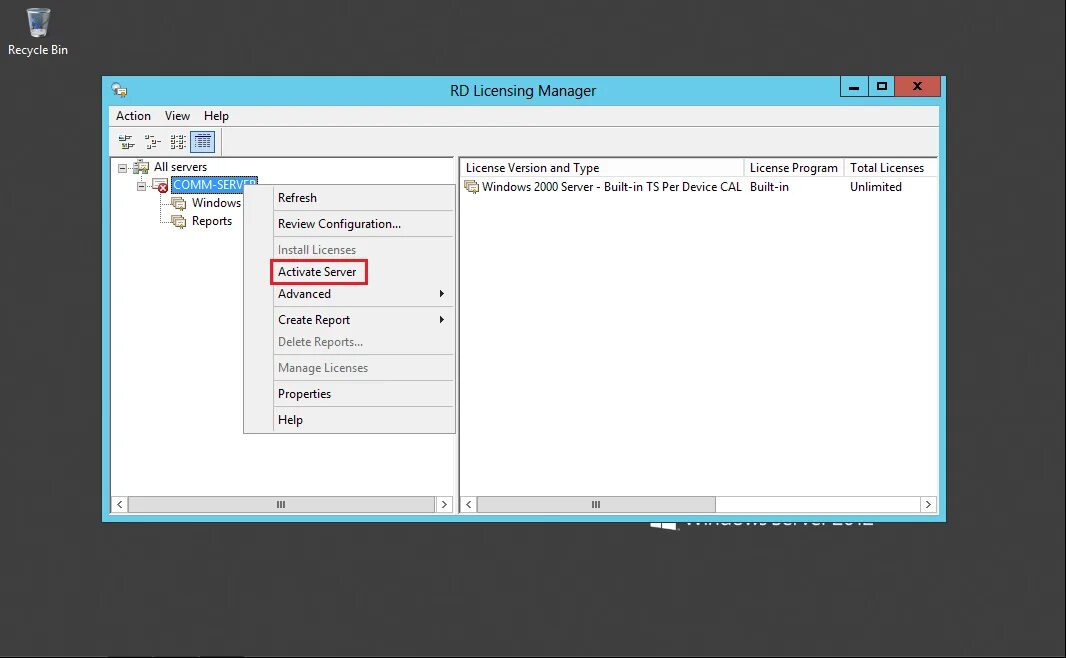Select the highlighted details view toolbar icon

pyautogui.click(x=203, y=141)
